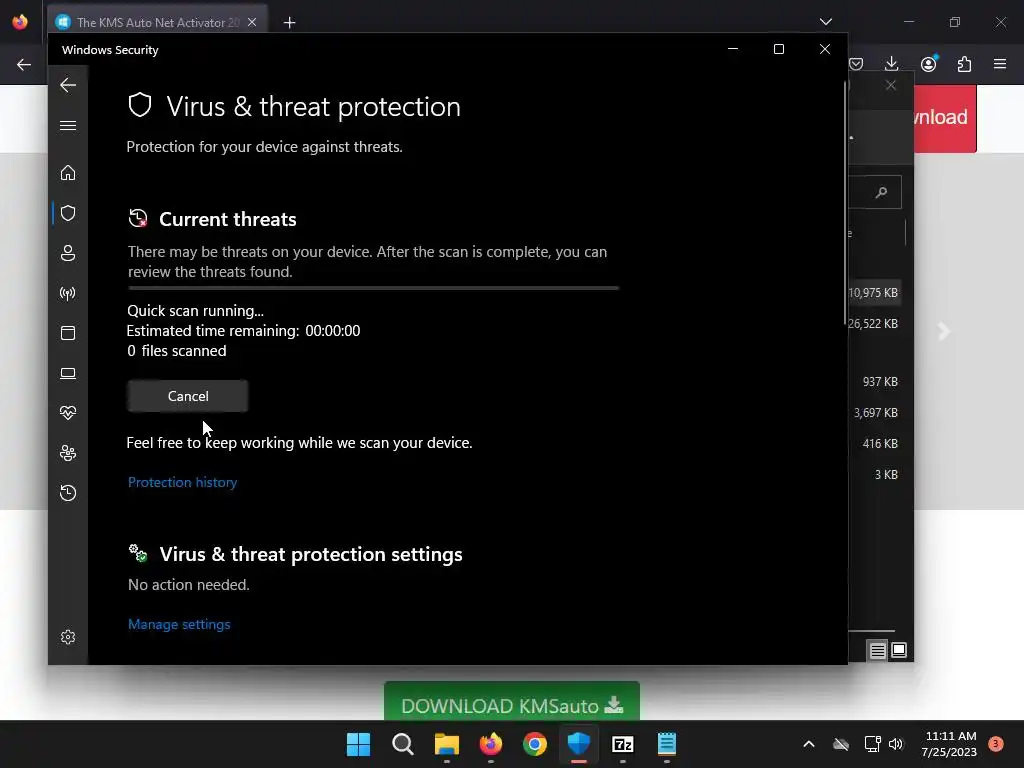Open the Manage settings link

pos(179,624)
